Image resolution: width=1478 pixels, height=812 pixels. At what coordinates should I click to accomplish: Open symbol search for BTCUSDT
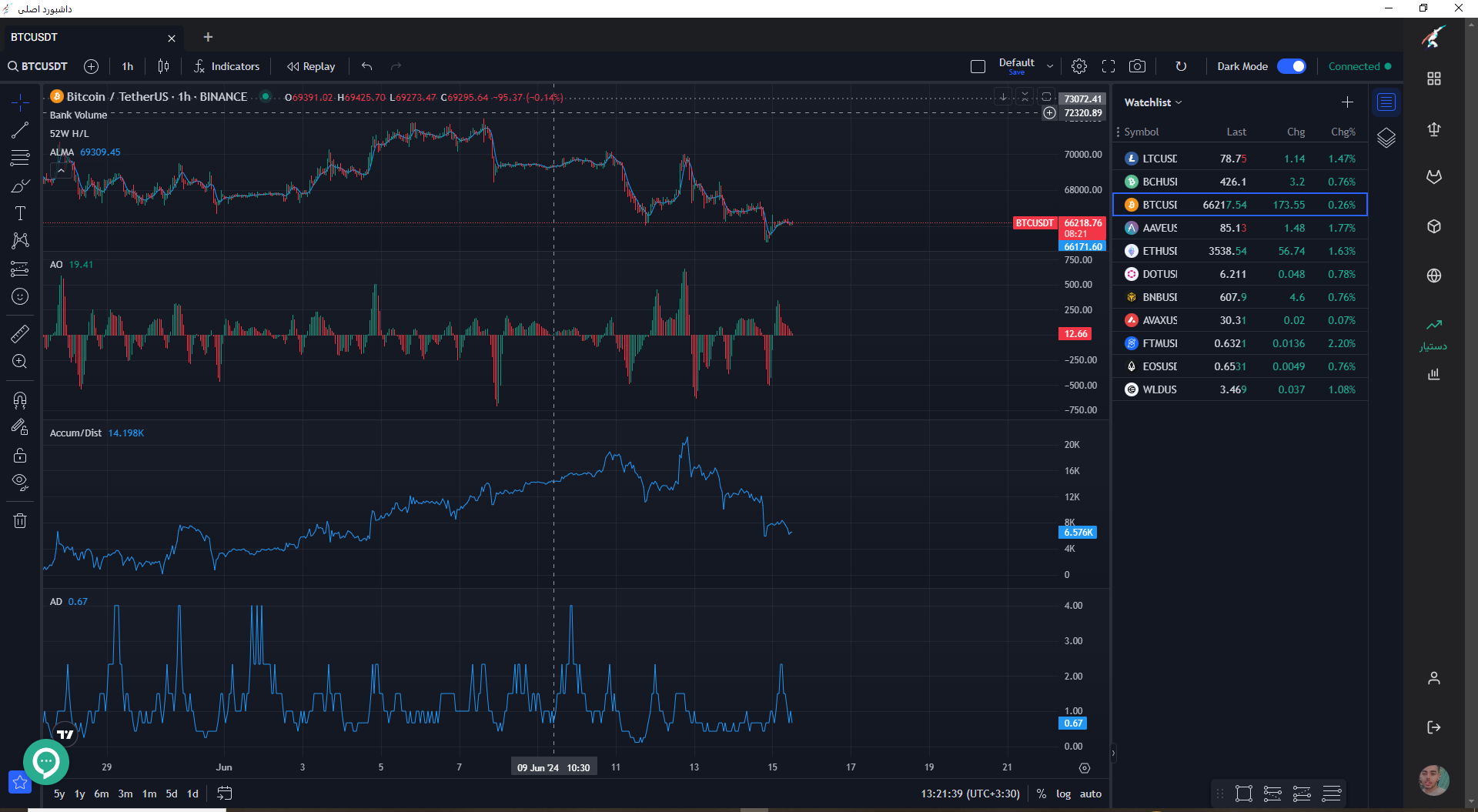[x=38, y=66]
